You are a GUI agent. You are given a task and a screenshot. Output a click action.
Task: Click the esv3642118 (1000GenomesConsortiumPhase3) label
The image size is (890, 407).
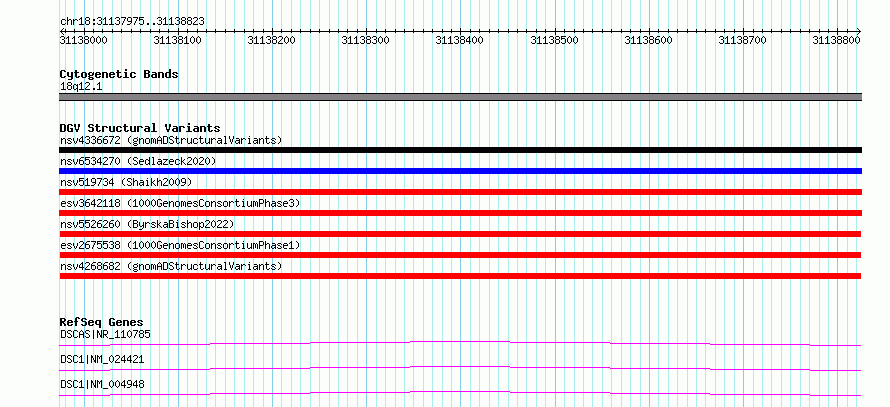point(180,203)
